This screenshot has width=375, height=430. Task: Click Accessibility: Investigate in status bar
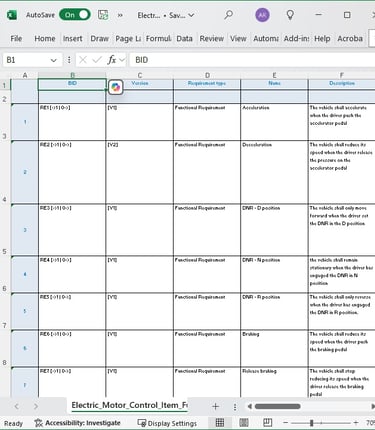click(x=78, y=423)
